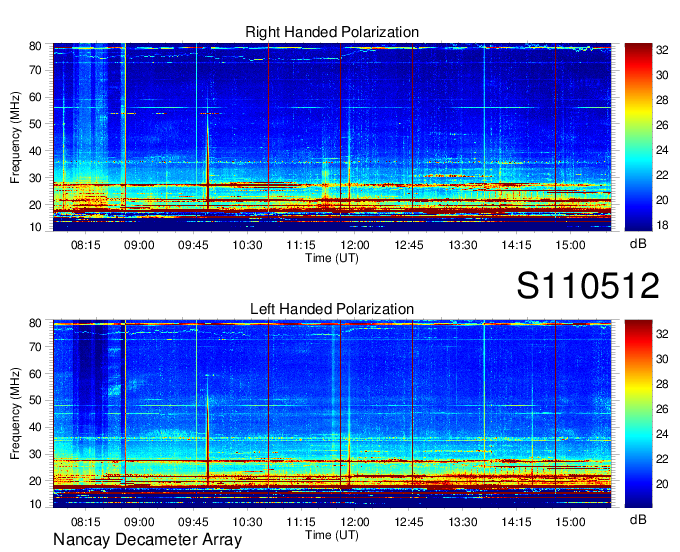Click the Right Handed plot's "Time (UT)" axis label
680x552 pixels.
point(332,258)
